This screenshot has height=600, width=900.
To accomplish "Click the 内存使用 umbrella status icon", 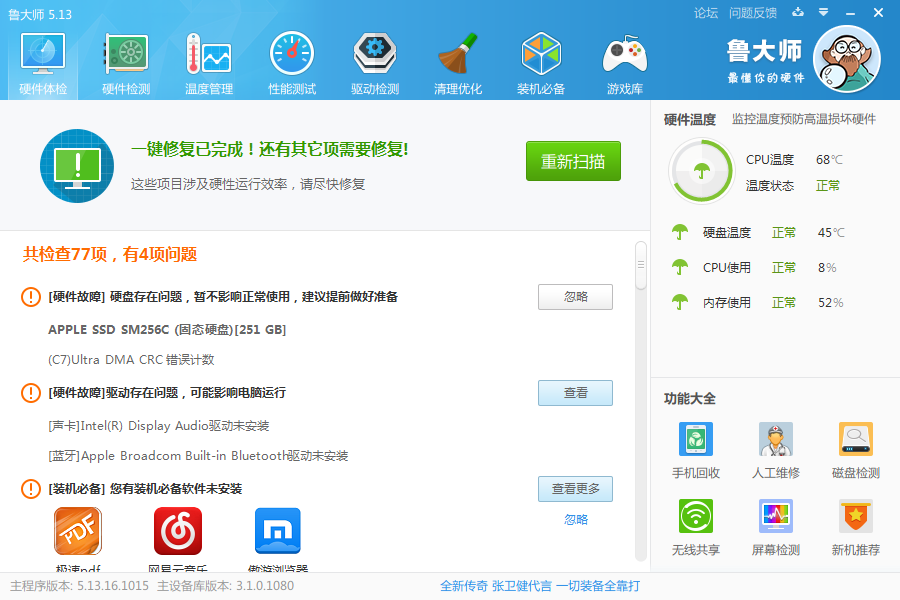I will (x=680, y=302).
